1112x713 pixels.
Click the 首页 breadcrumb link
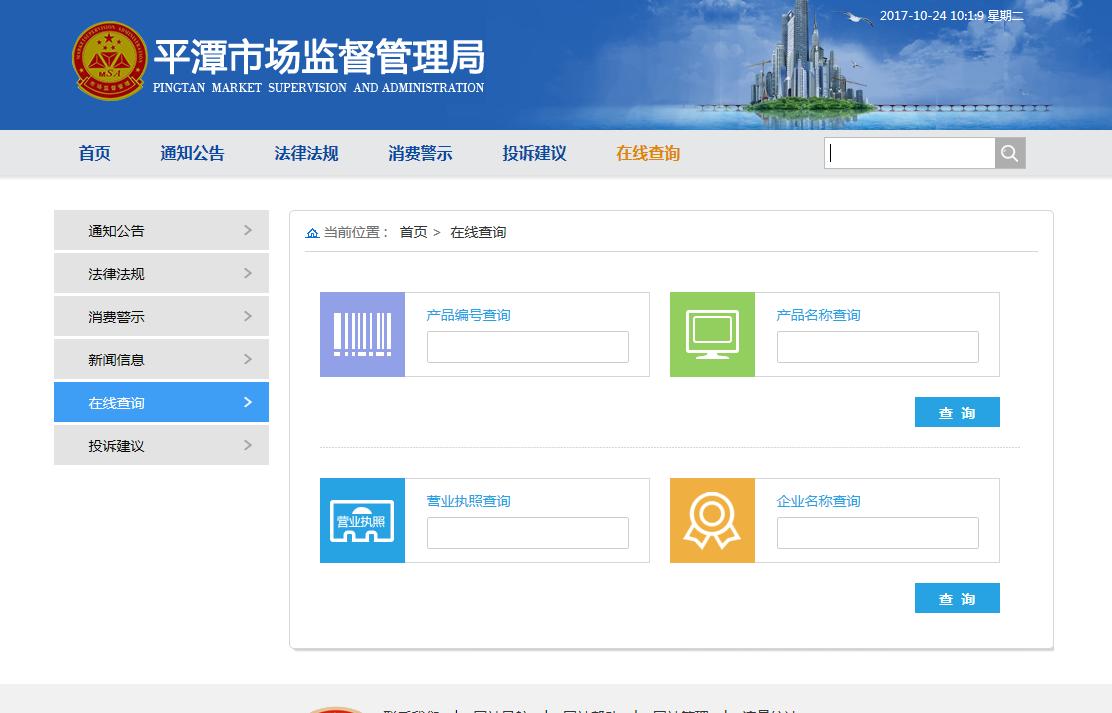[413, 232]
